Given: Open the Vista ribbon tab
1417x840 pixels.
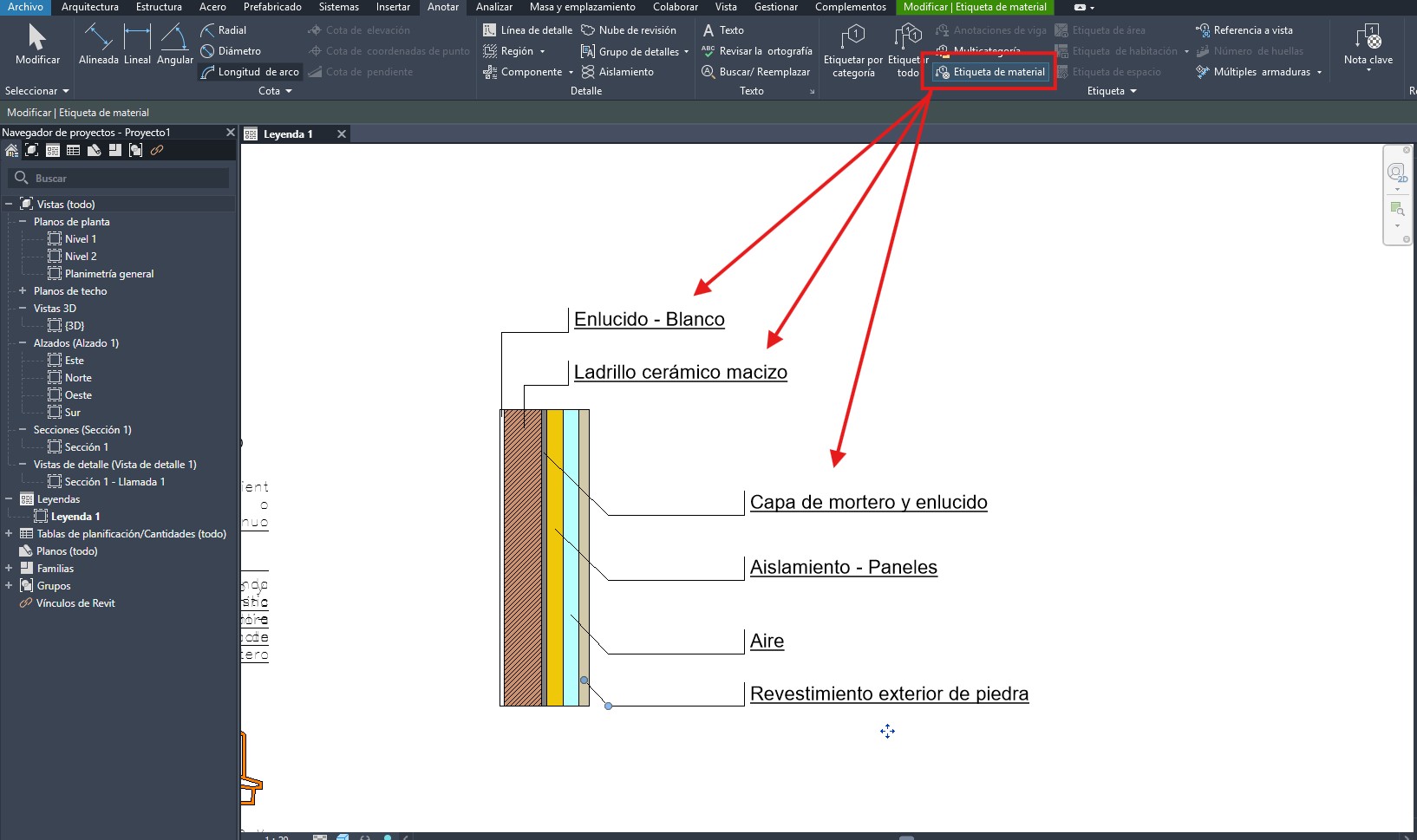Looking at the screenshot, I should [726, 7].
